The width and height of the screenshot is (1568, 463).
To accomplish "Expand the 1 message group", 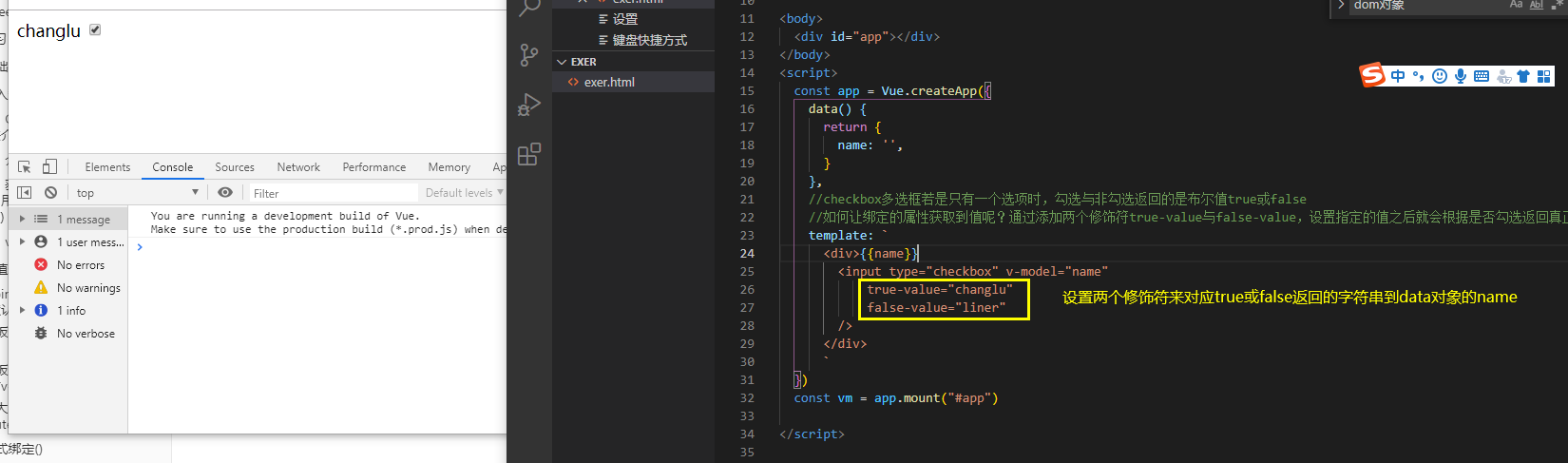I will click(x=22, y=219).
